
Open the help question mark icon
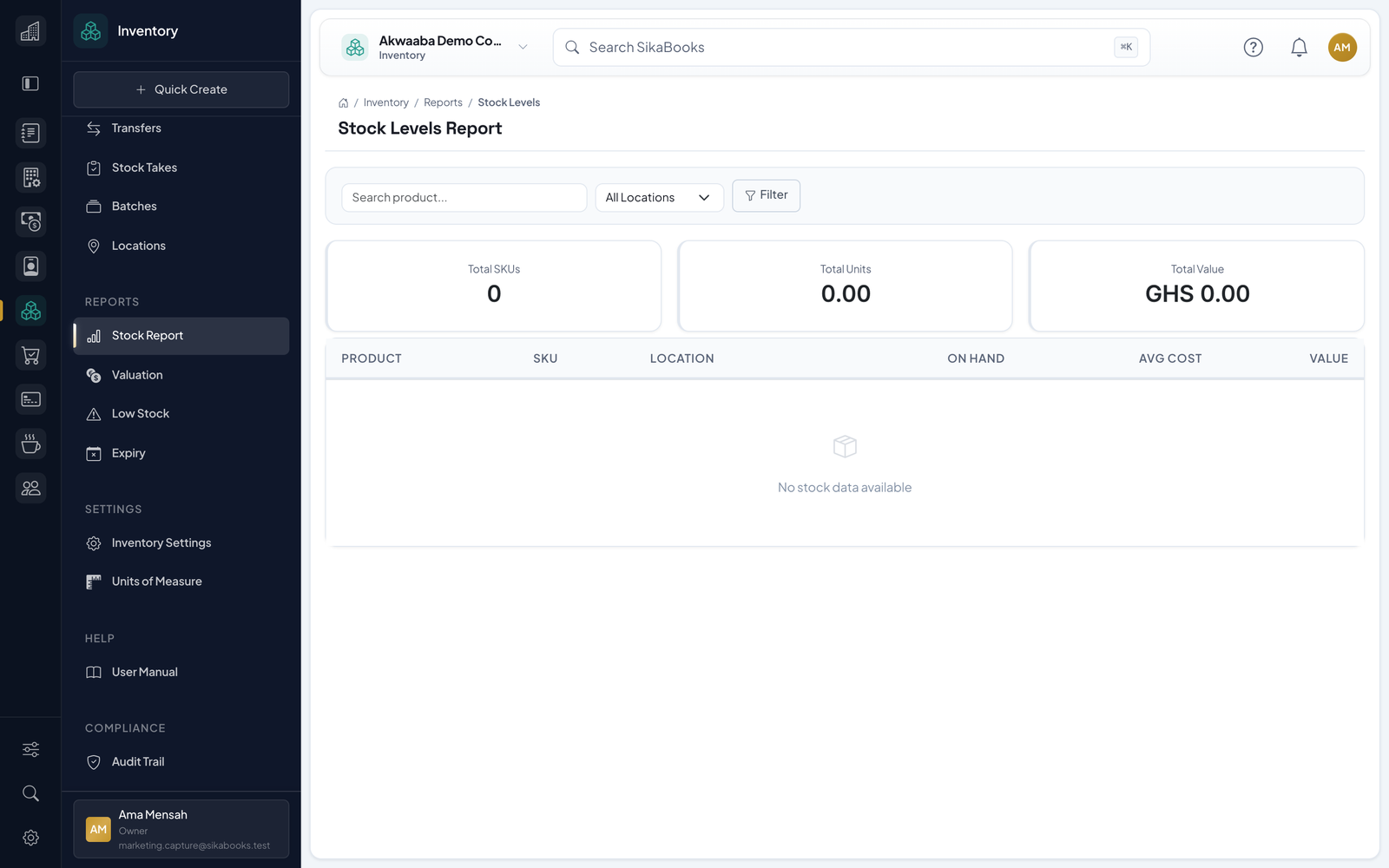1253,48
